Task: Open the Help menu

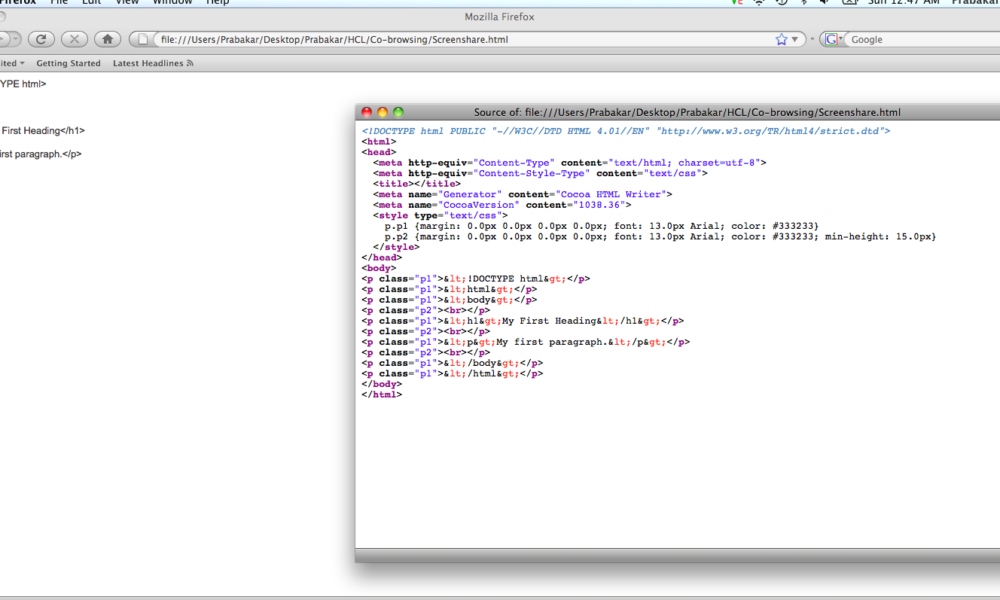Action: tap(217, 3)
